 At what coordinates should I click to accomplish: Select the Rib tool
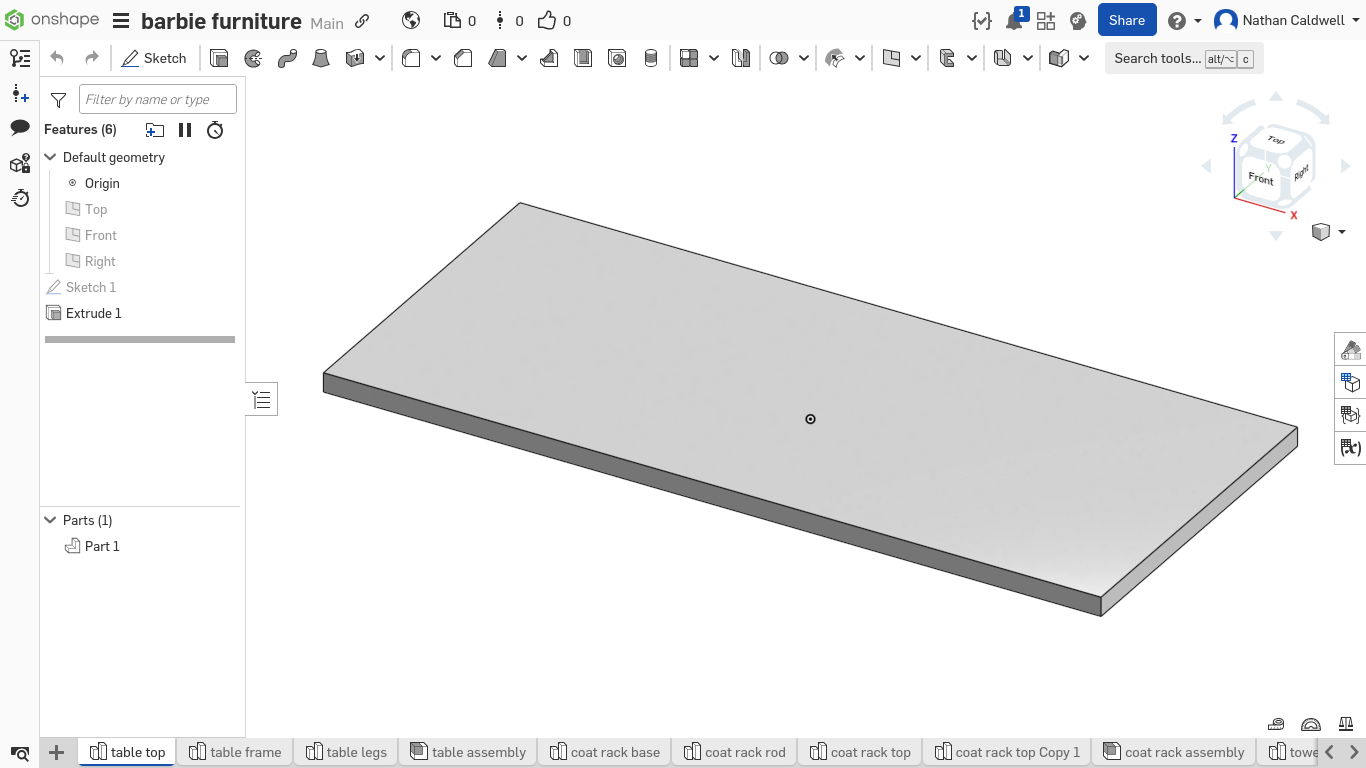point(549,59)
